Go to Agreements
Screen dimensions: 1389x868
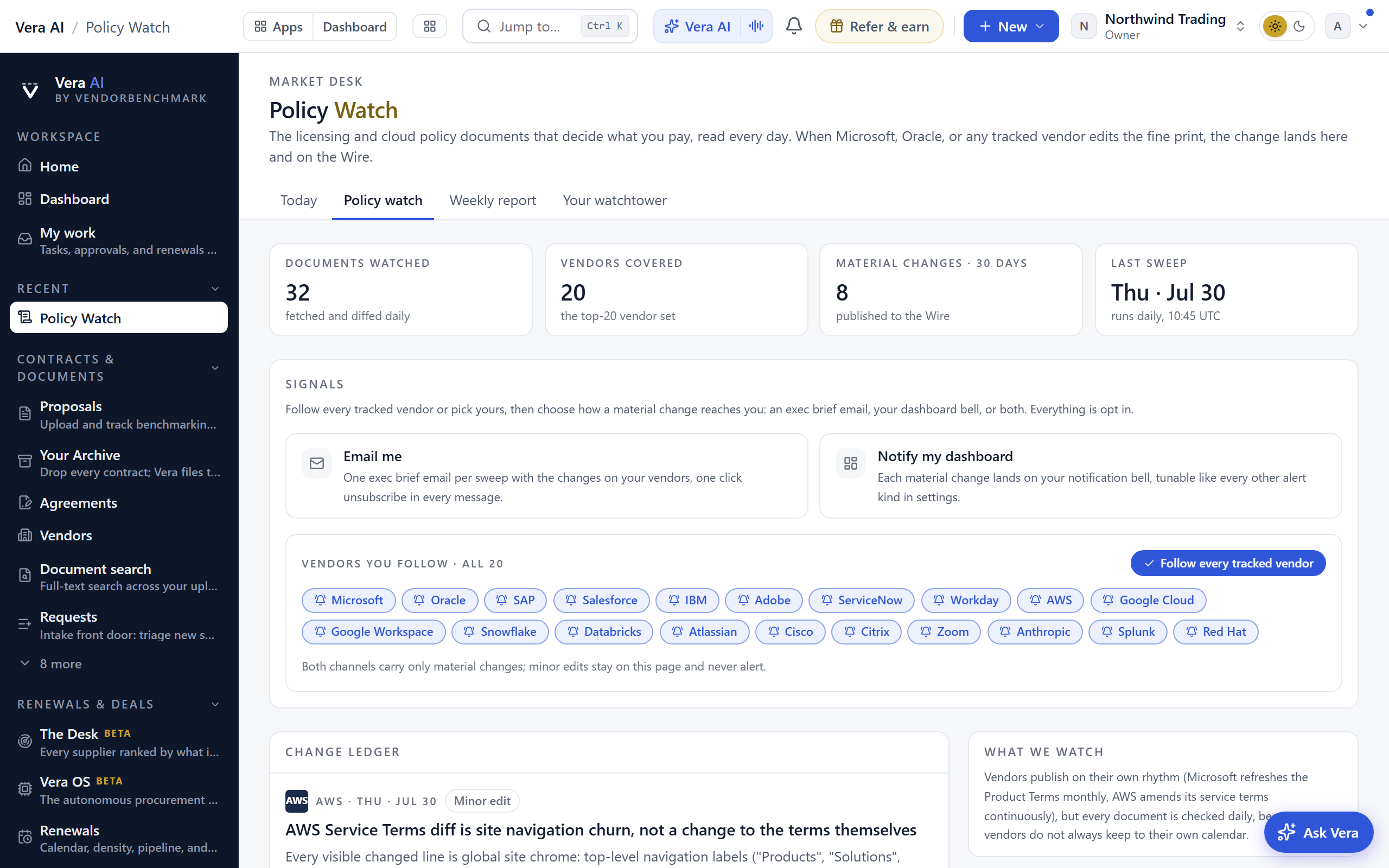(119, 503)
